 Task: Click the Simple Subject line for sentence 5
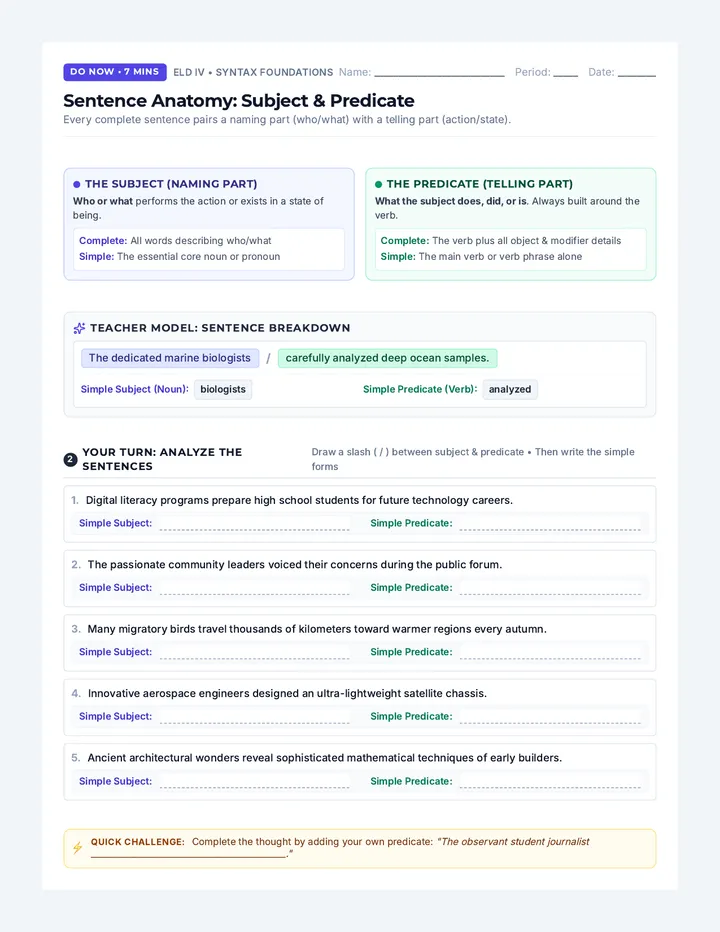tap(254, 782)
